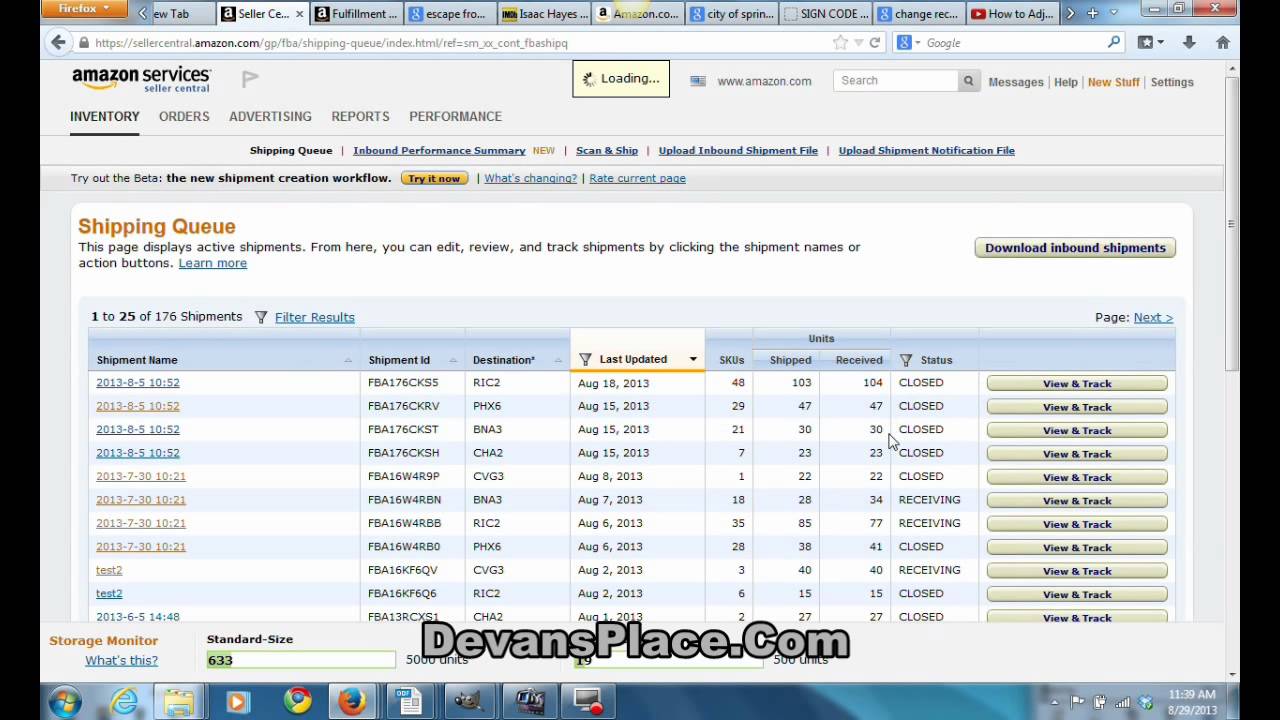The image size is (1280, 720).
Task: Click the taskbar clock showing 11:39 AM
Action: coord(1192,702)
